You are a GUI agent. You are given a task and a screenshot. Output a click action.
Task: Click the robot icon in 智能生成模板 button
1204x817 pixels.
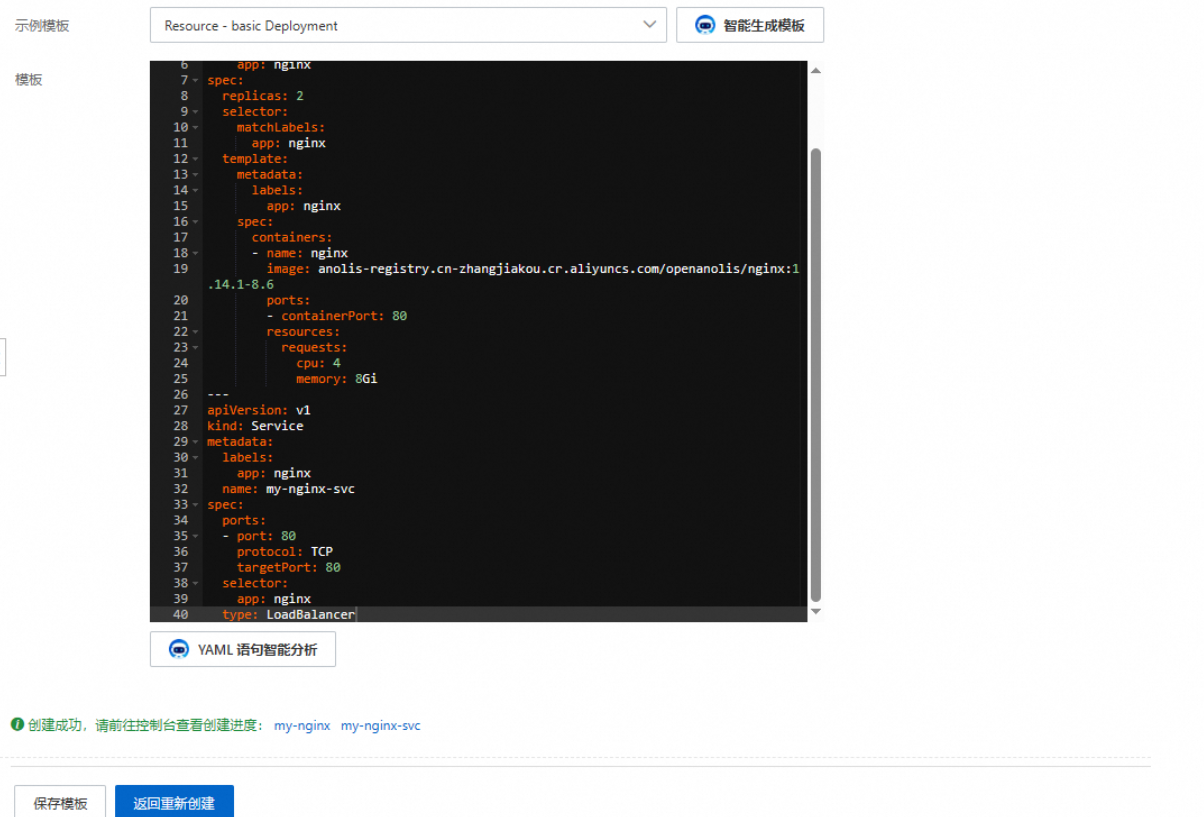pos(706,25)
